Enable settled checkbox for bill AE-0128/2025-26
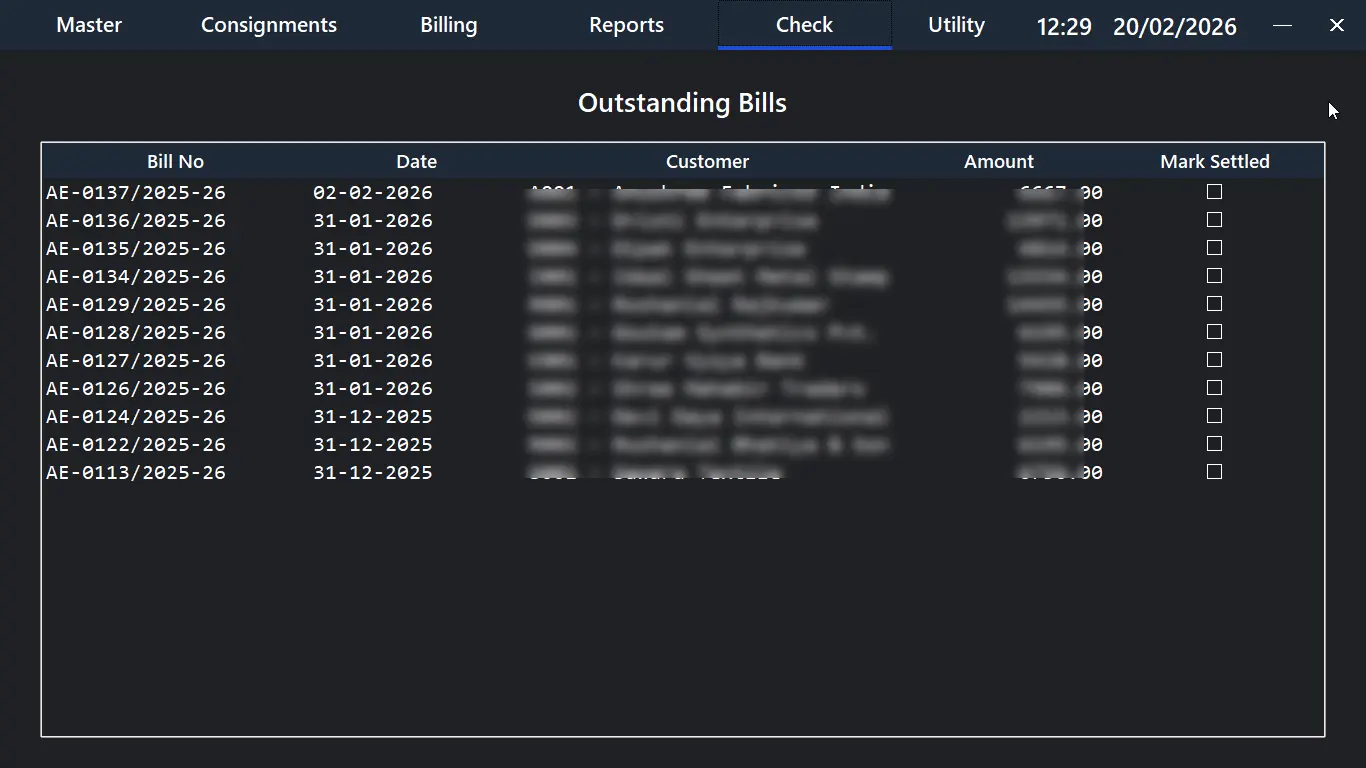This screenshot has height=768, width=1366. click(1214, 332)
